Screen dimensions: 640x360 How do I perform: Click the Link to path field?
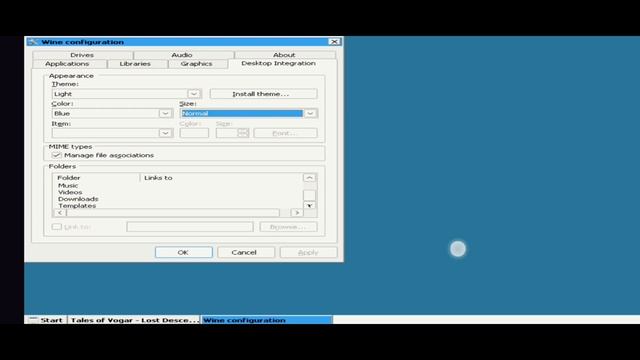click(x=190, y=227)
